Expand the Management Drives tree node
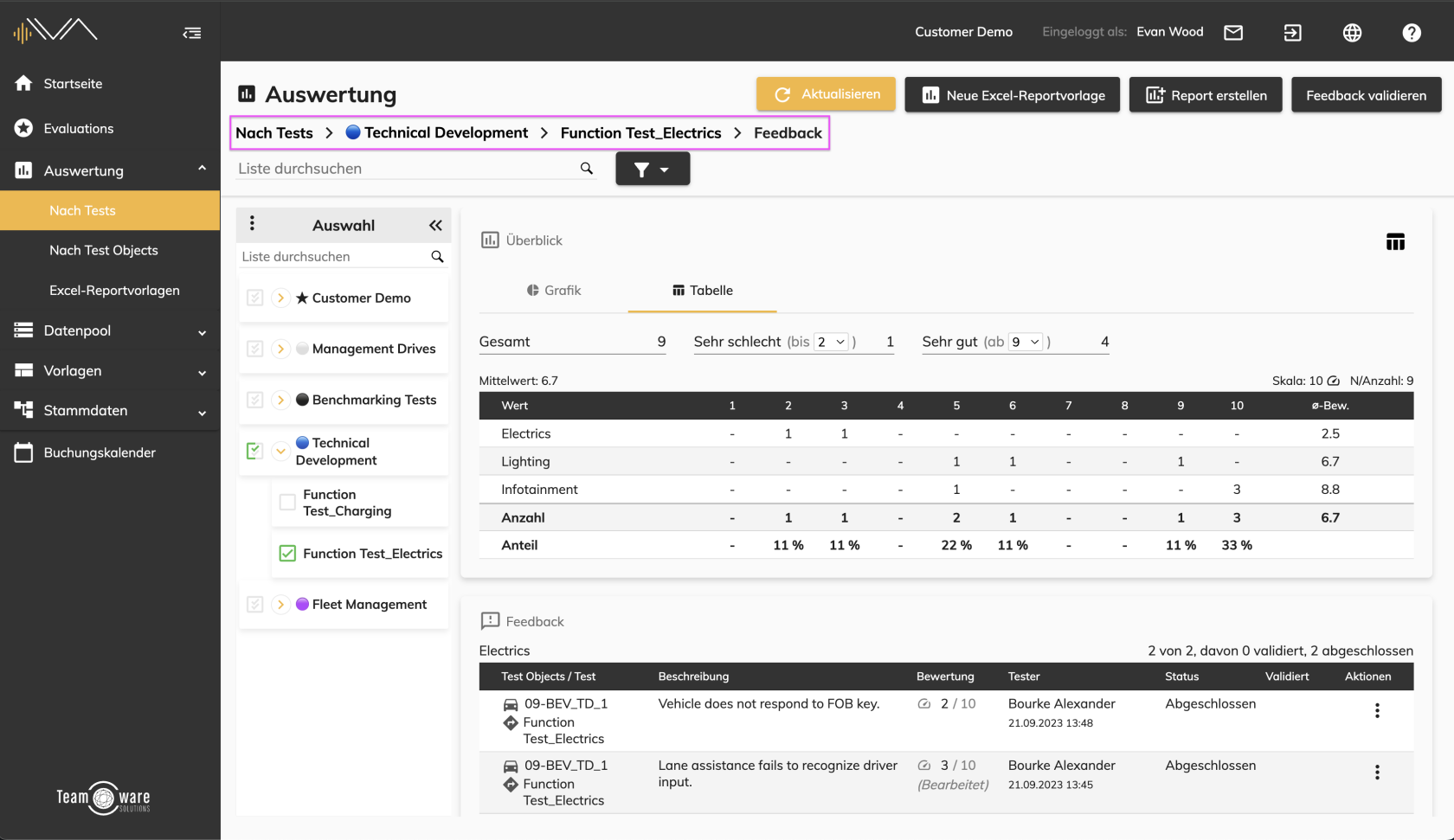Image resolution: width=1454 pixels, height=840 pixels. point(280,349)
